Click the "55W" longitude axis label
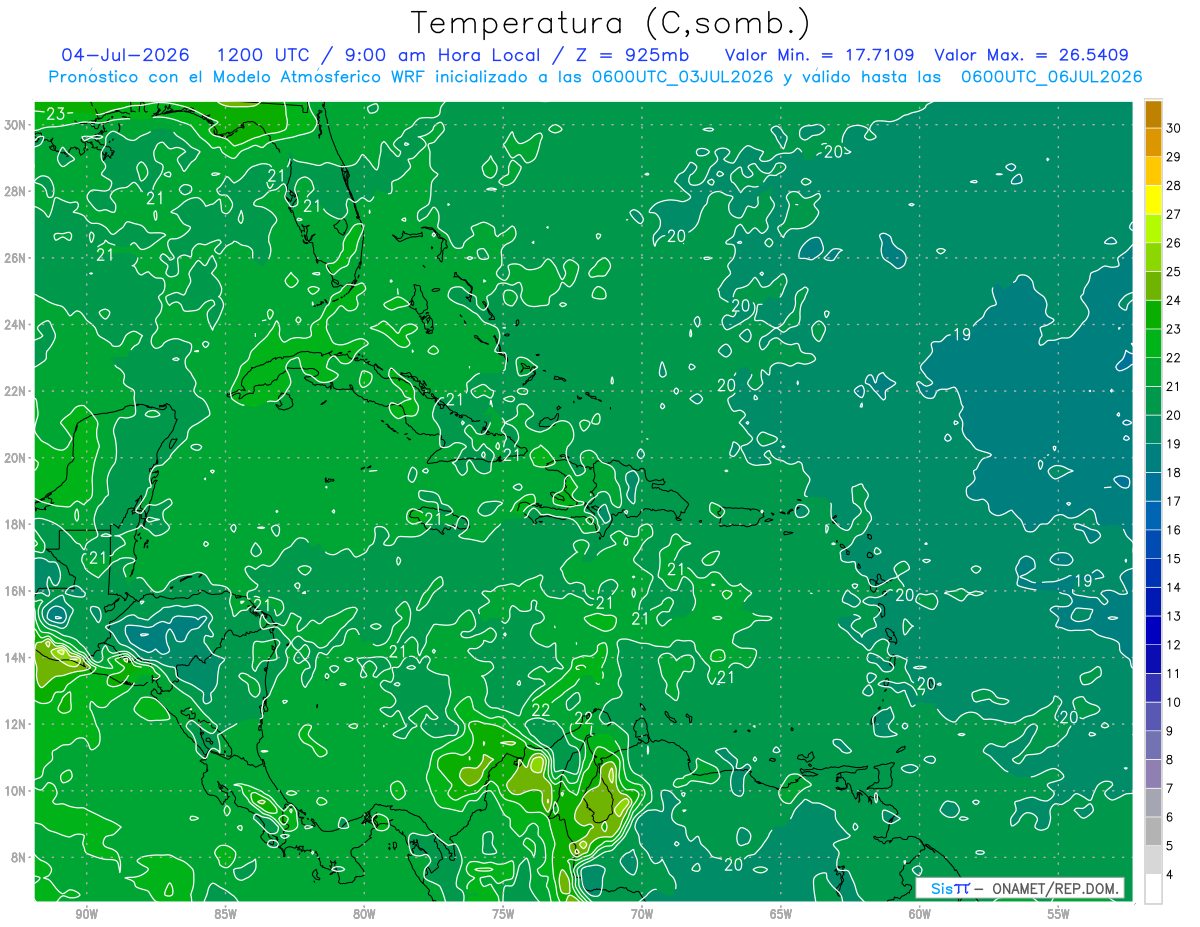Image resolution: width=1200 pixels, height=927 pixels. point(1059,914)
